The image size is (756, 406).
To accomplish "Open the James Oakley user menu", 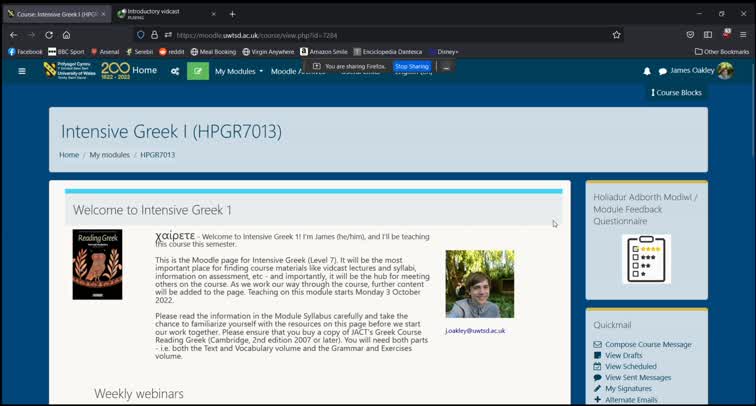I will pos(701,71).
